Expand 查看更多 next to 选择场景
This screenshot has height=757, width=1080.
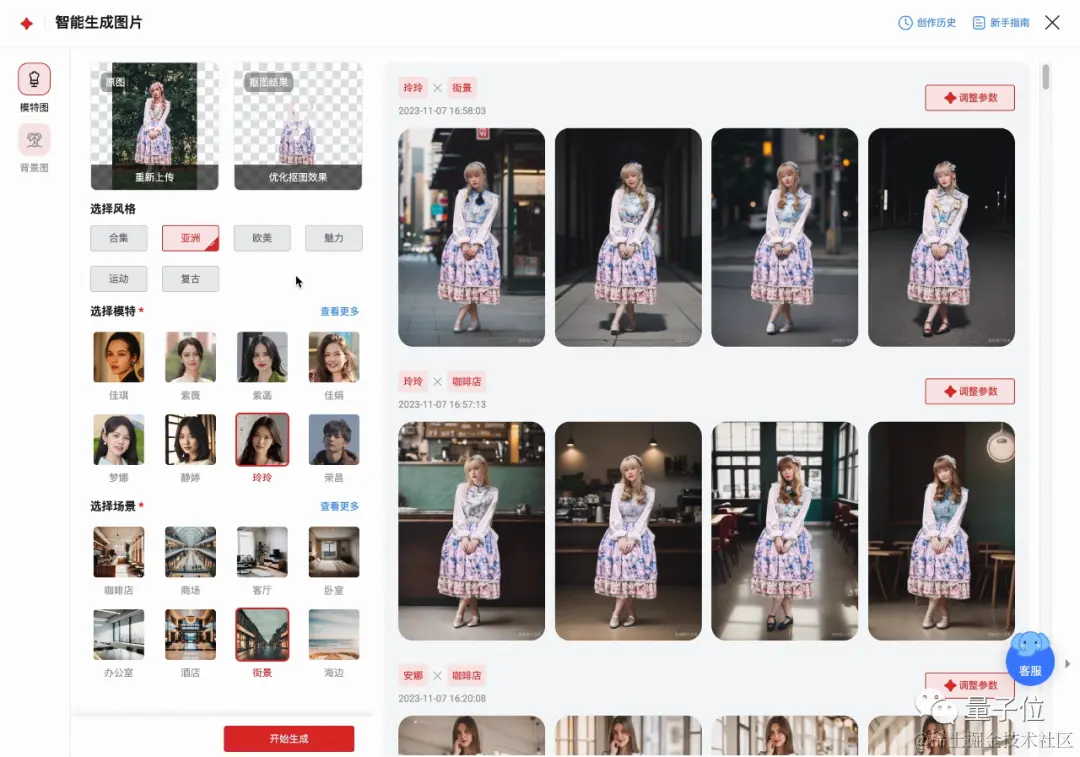coord(340,506)
